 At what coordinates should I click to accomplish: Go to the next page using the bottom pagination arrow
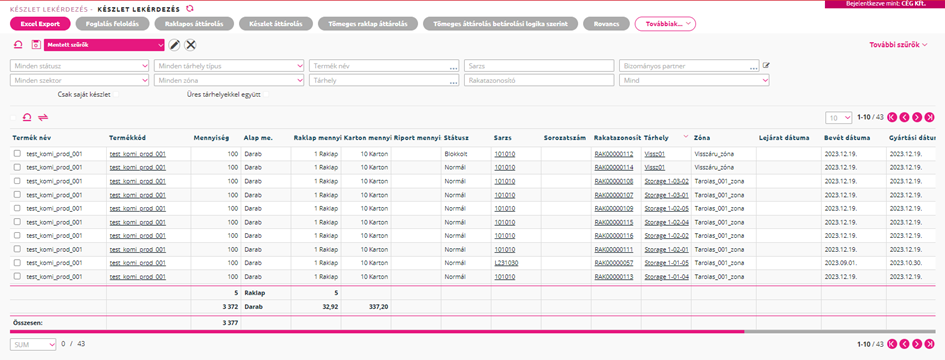click(917, 344)
